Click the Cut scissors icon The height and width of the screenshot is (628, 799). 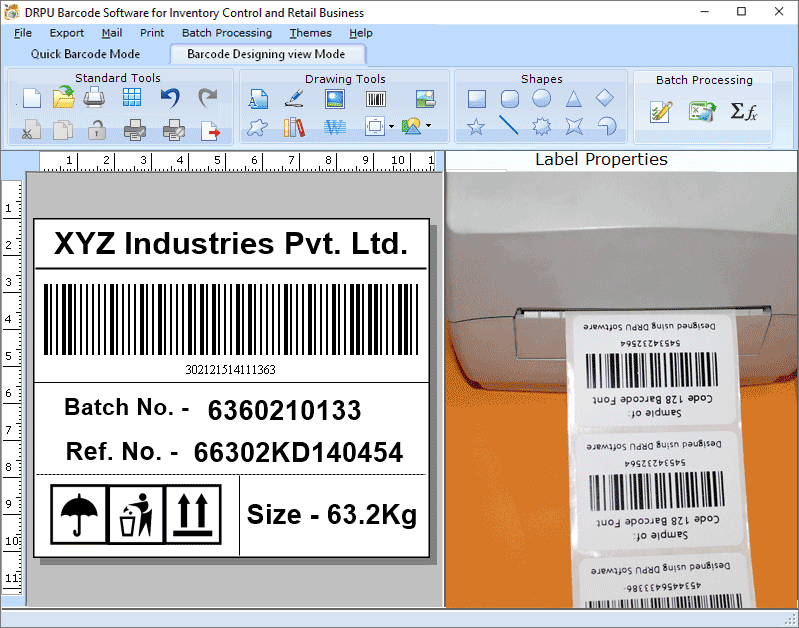point(32,130)
